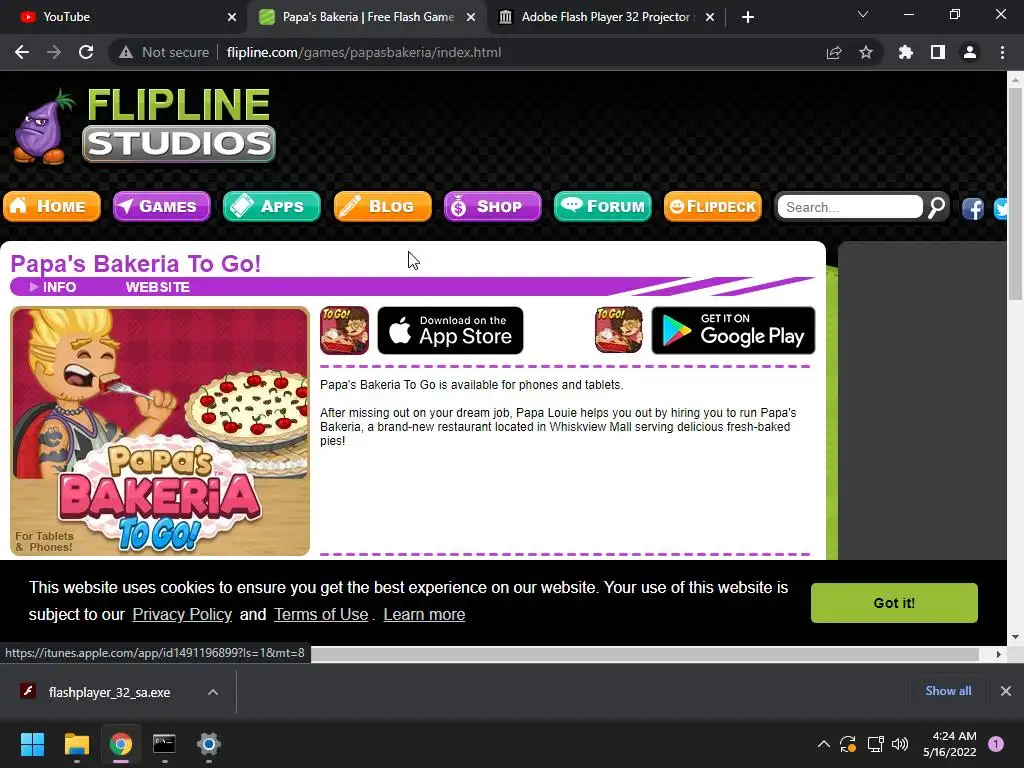Screen dimensions: 1024x768
Task: Open the Settings gear taskbar icon
Action: [209, 744]
